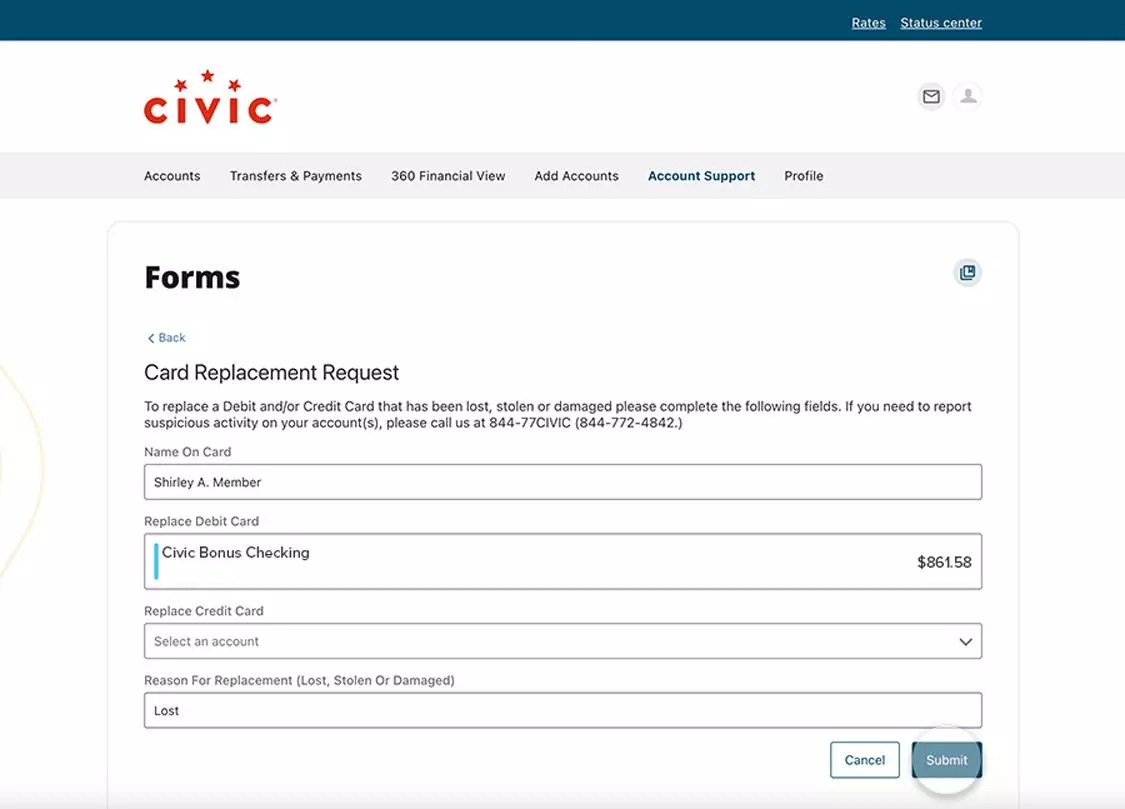Screen dimensions: 1125x809
Task: Click the user profile avatar icon
Action: coord(968,97)
